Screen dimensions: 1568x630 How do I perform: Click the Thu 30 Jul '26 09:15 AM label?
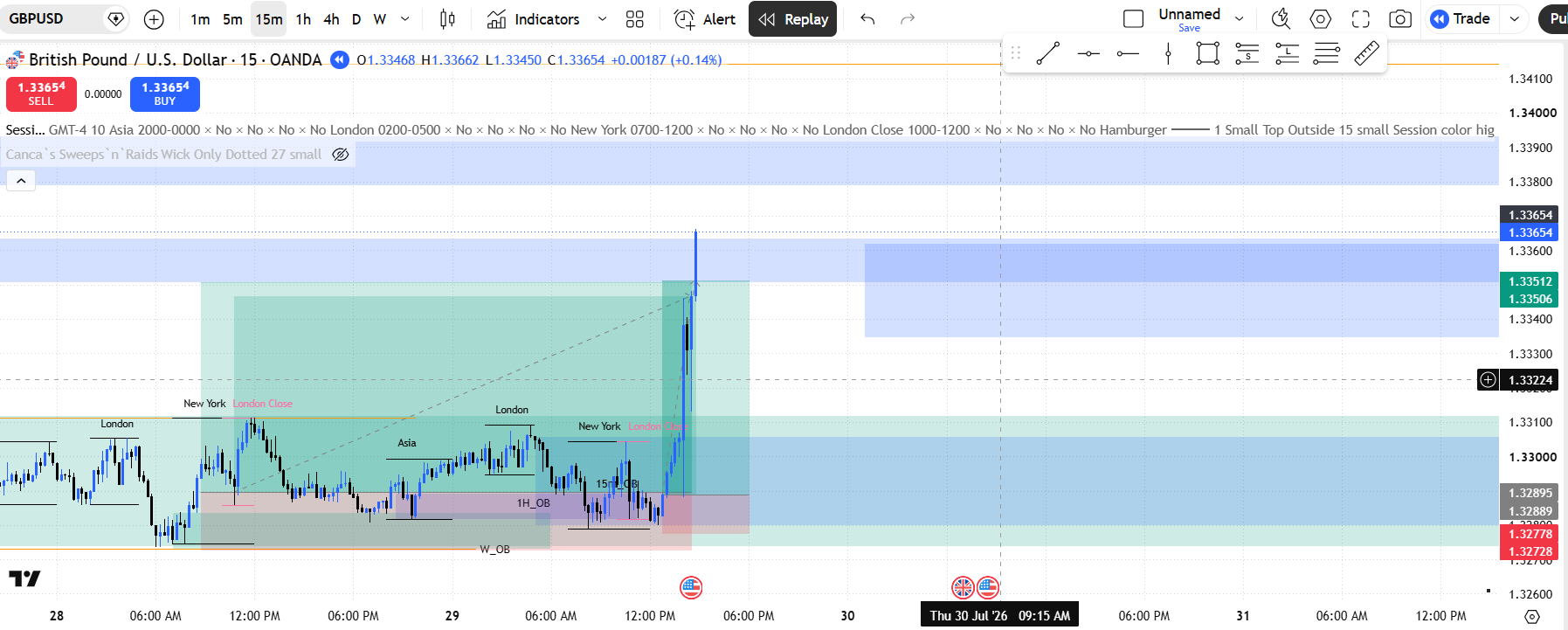1000,615
